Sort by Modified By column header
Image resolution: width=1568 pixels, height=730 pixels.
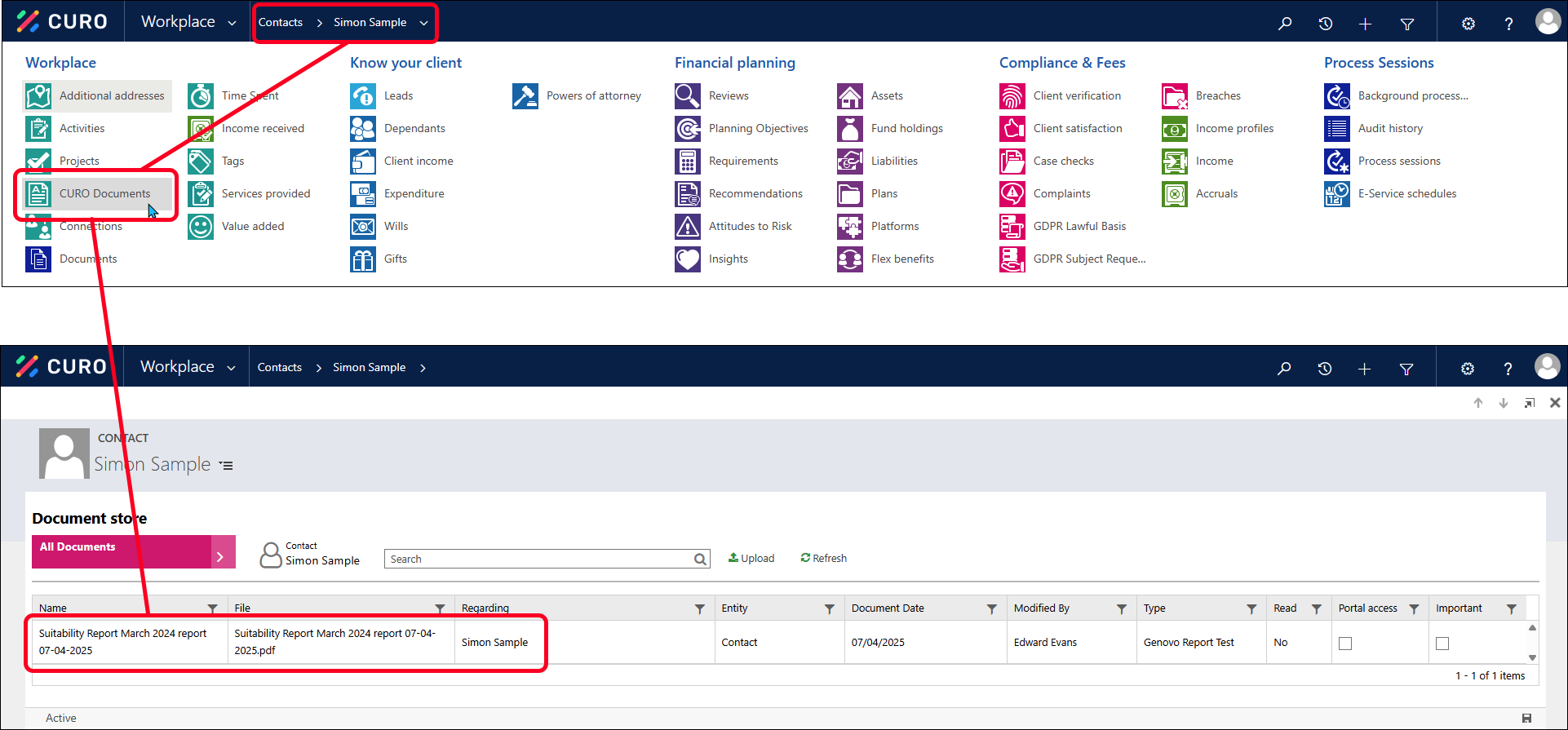pos(1042,608)
